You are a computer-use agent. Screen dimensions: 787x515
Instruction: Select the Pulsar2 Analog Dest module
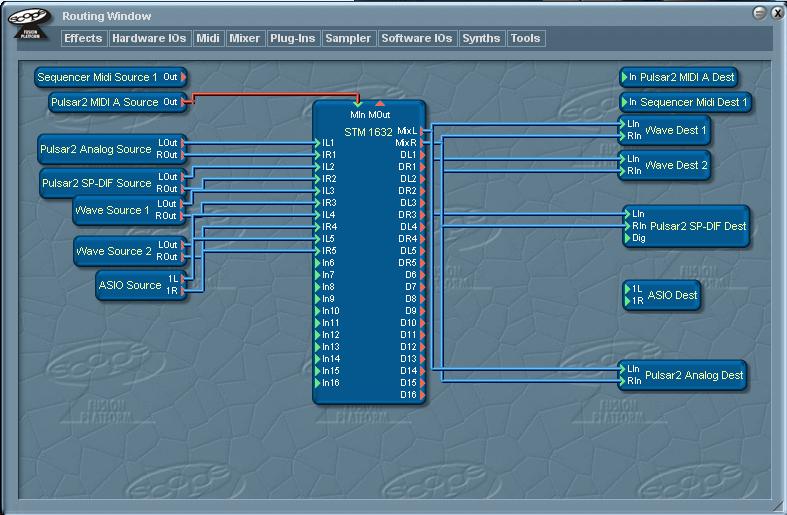coord(683,375)
